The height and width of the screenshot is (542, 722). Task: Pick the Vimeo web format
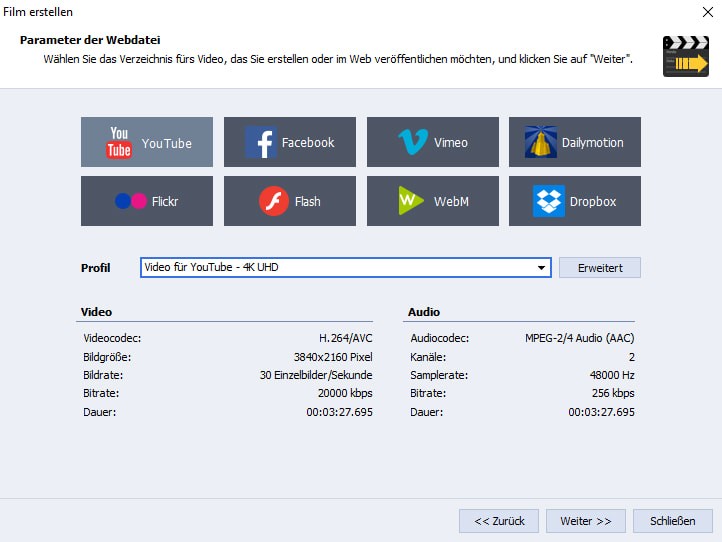pyautogui.click(x=433, y=143)
